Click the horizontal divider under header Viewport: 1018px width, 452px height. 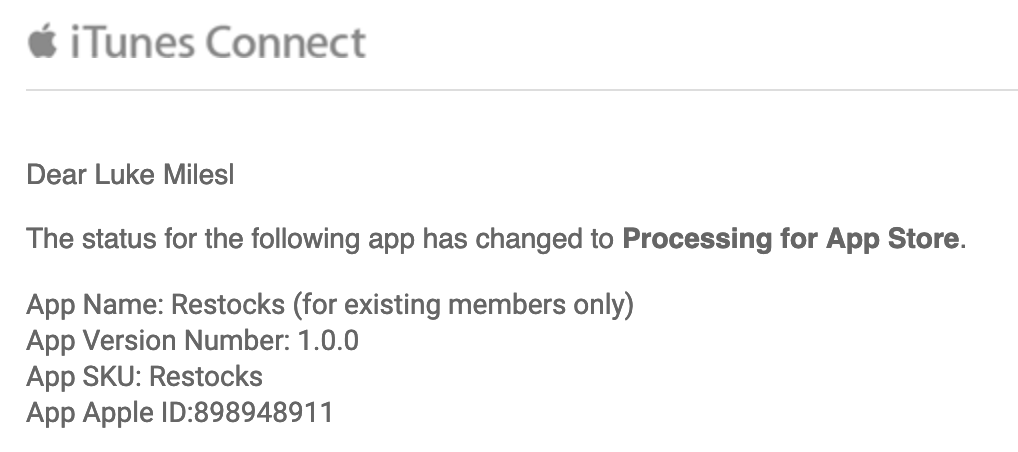click(522, 90)
